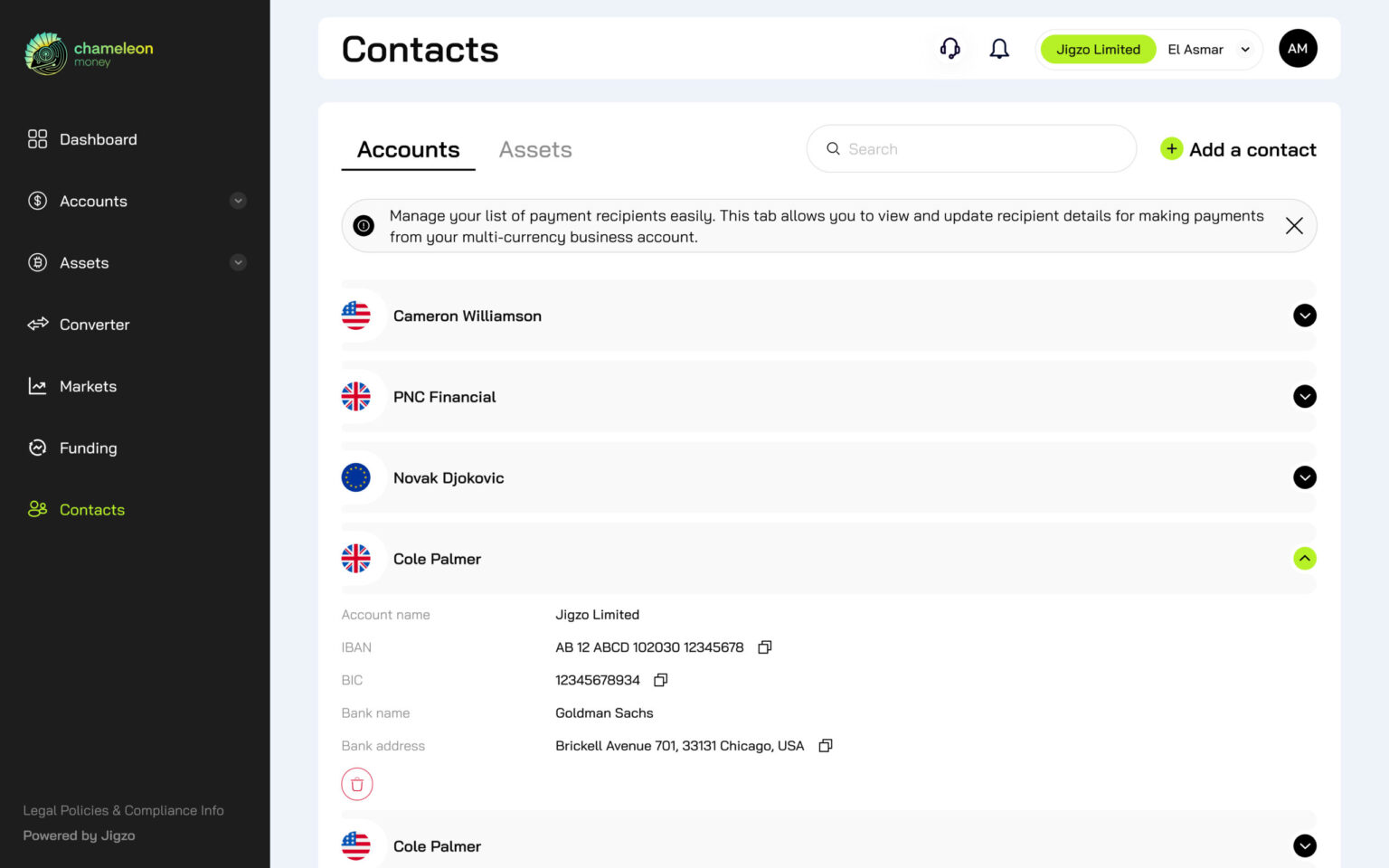Open the El Asmar account dropdown
Screen dimensions: 1389x868
[x=1245, y=50]
